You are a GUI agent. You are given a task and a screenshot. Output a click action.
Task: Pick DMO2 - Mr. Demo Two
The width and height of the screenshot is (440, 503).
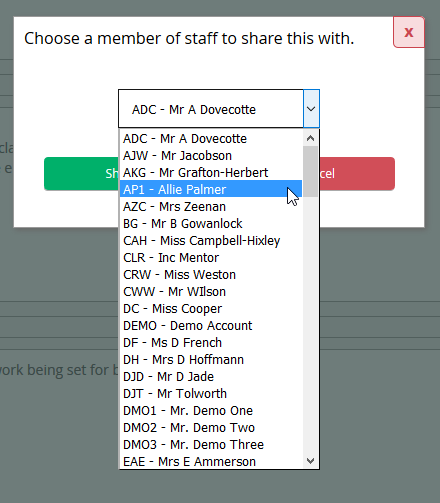pyautogui.click(x=211, y=427)
